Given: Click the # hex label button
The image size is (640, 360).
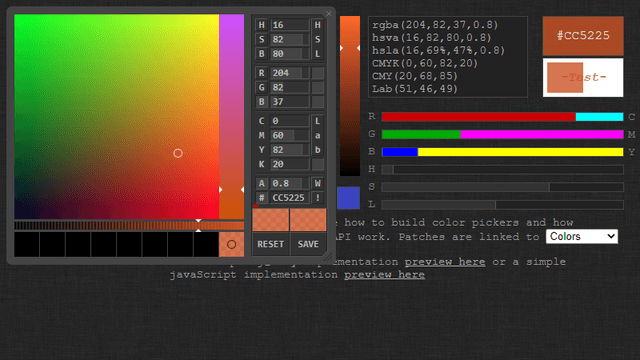Looking at the screenshot, I should pos(262,198).
